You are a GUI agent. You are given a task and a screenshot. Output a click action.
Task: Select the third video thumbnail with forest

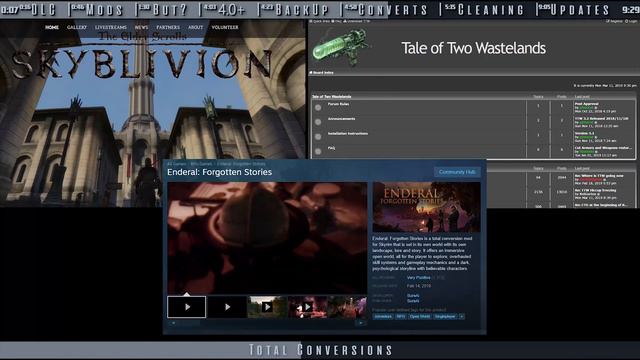click(x=267, y=307)
